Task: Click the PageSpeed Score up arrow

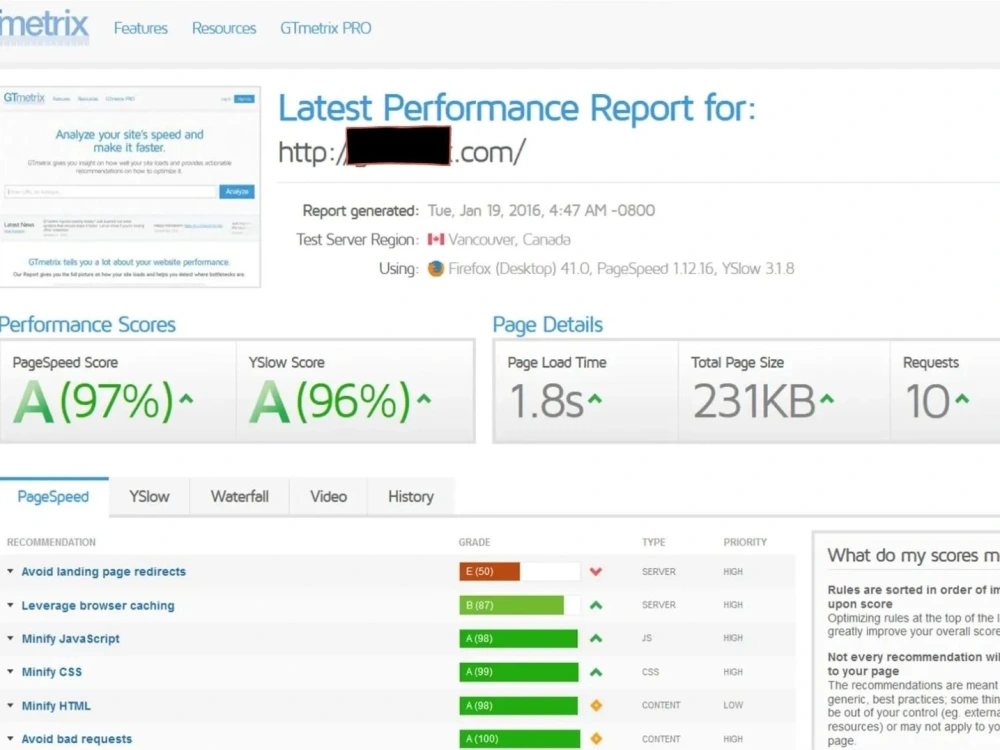Action: pyautogui.click(x=186, y=399)
